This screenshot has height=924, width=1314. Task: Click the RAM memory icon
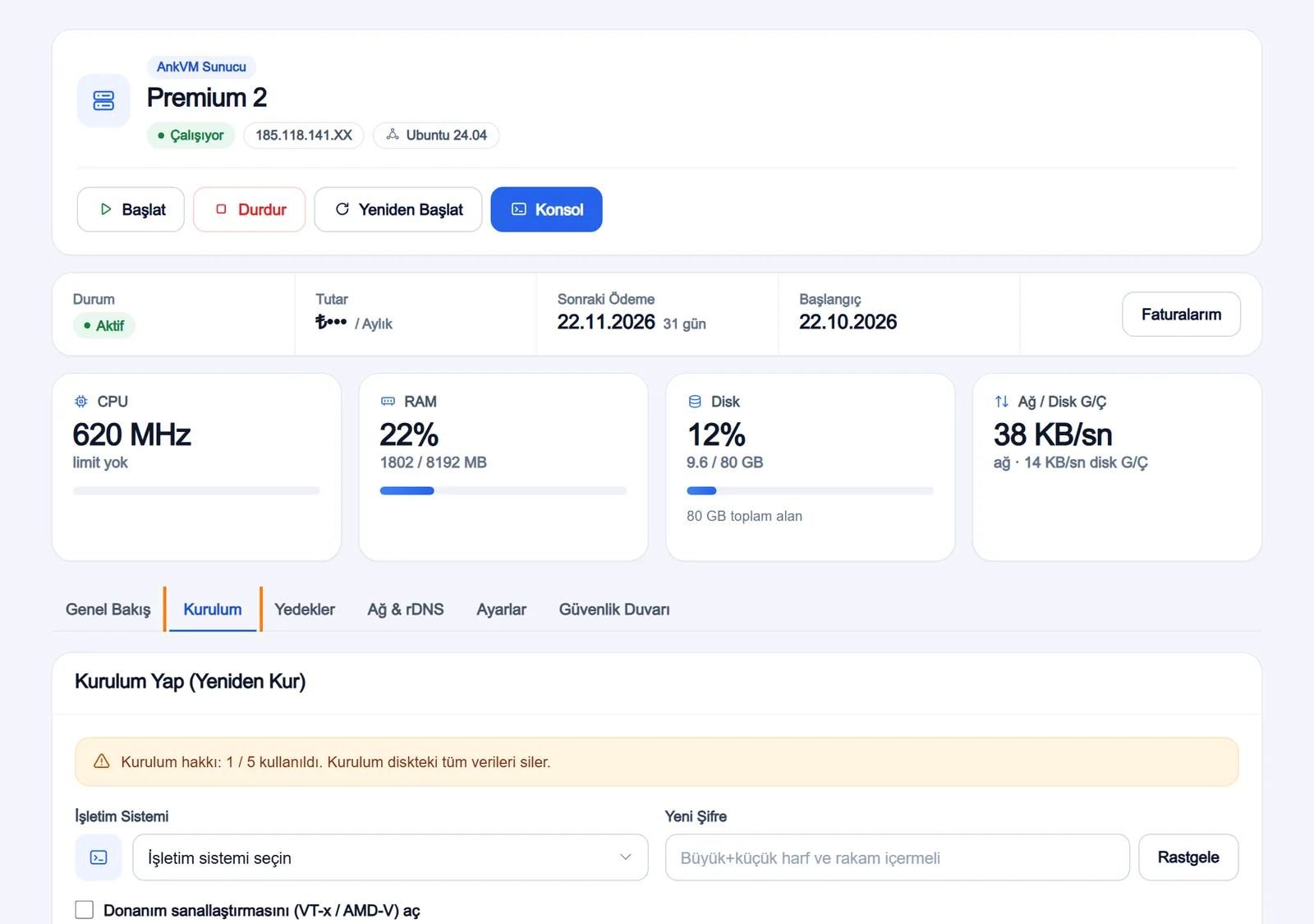[x=388, y=402]
